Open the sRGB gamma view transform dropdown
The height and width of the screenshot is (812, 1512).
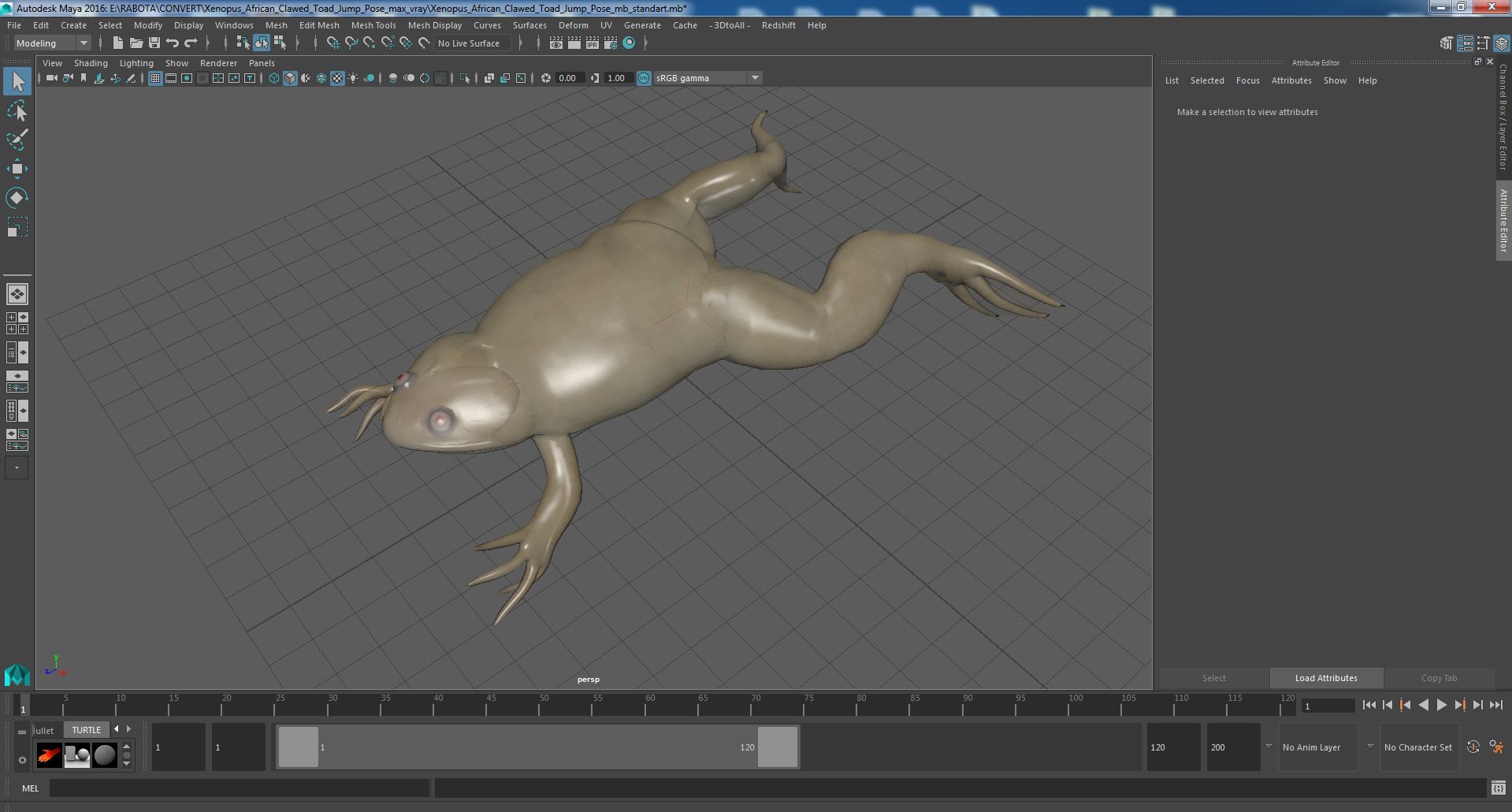point(708,78)
